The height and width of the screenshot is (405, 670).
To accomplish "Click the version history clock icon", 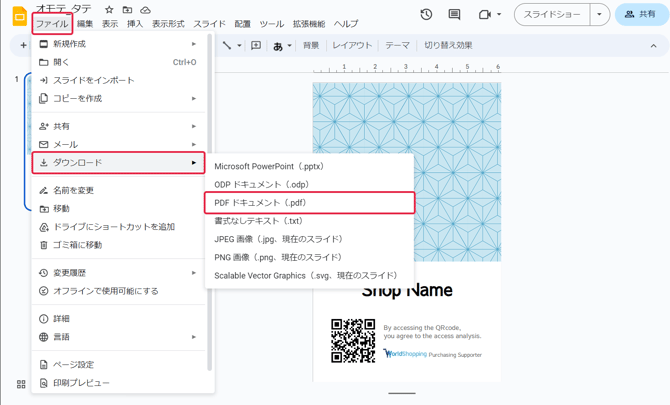I will coord(426,15).
